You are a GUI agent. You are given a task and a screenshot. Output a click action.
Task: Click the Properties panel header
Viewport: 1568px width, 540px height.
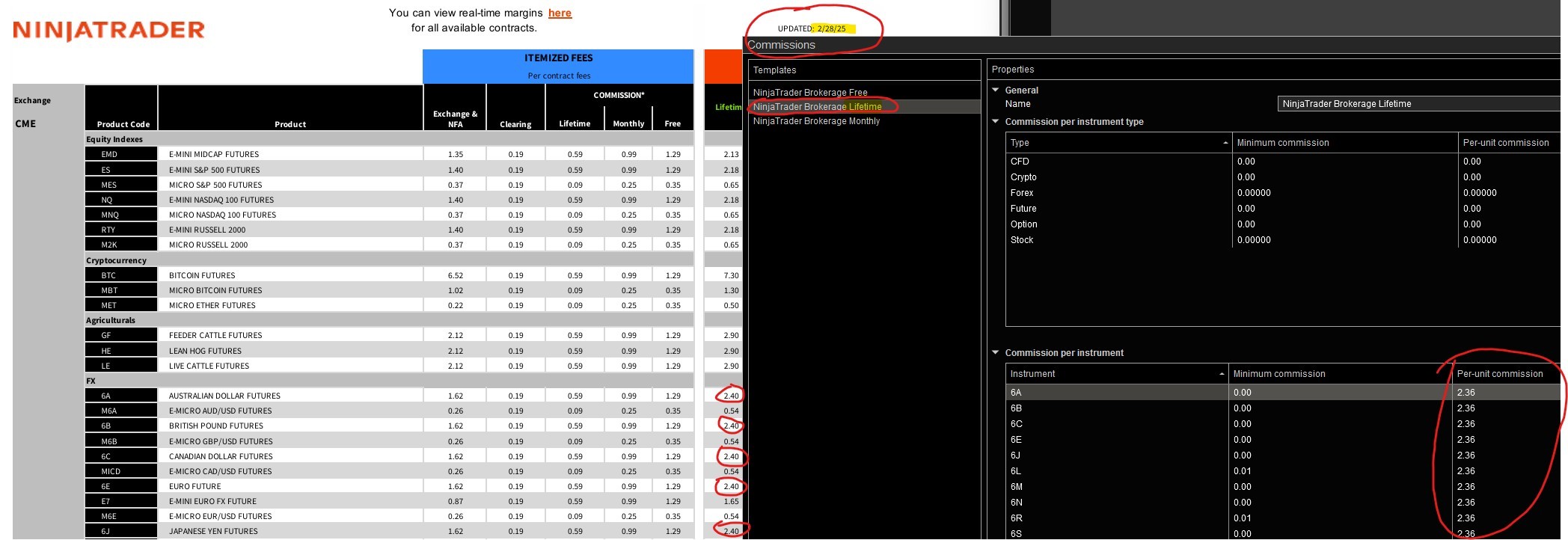pyautogui.click(x=1274, y=69)
